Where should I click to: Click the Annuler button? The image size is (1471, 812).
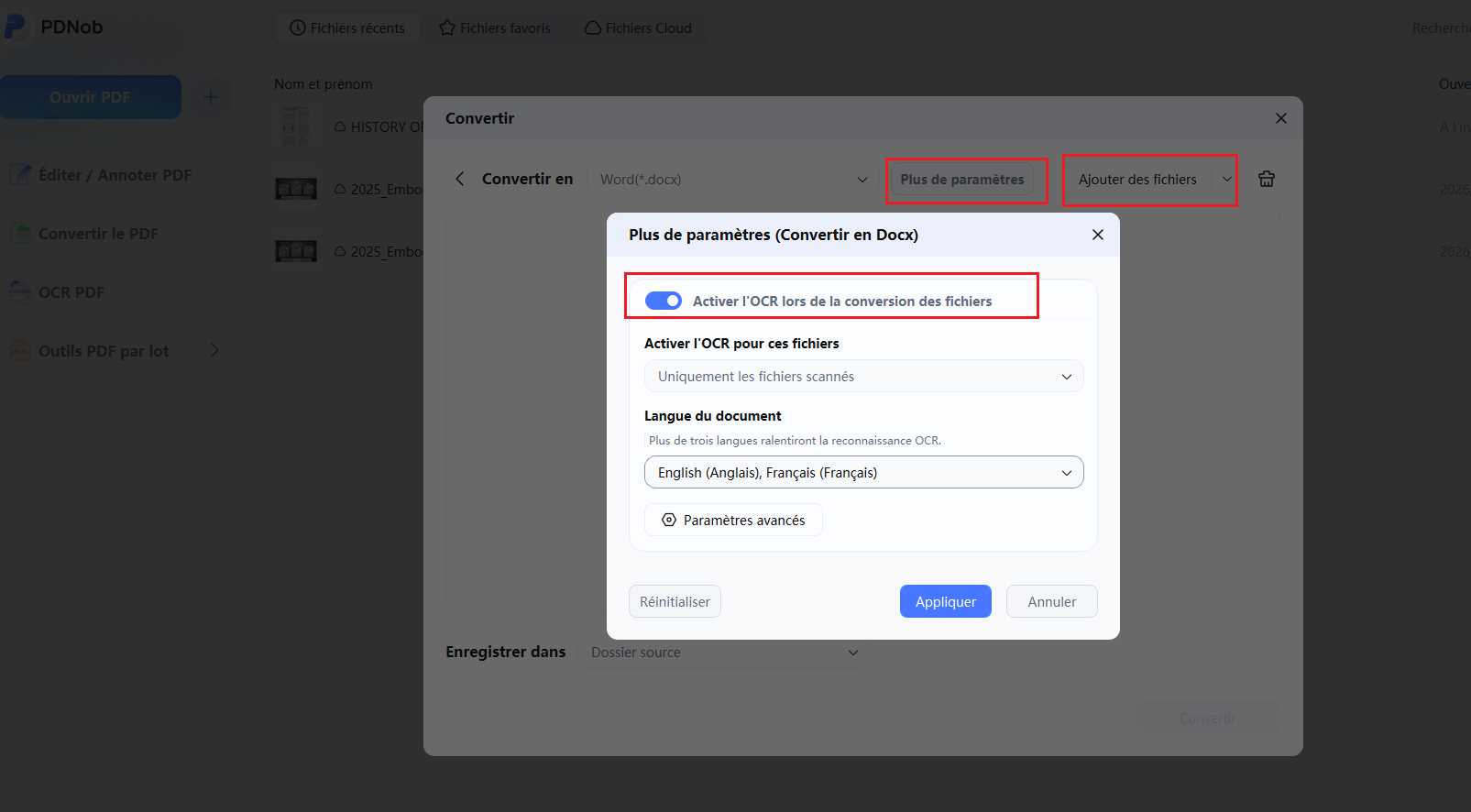point(1051,601)
